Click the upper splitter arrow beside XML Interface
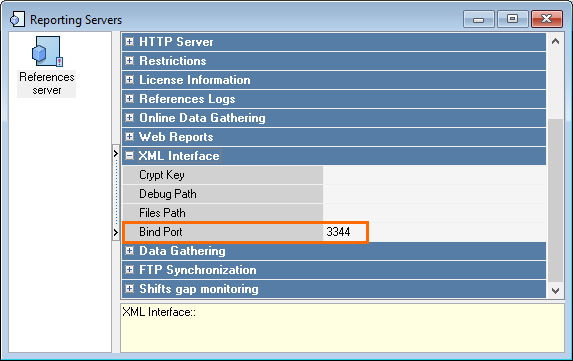 click(x=115, y=153)
